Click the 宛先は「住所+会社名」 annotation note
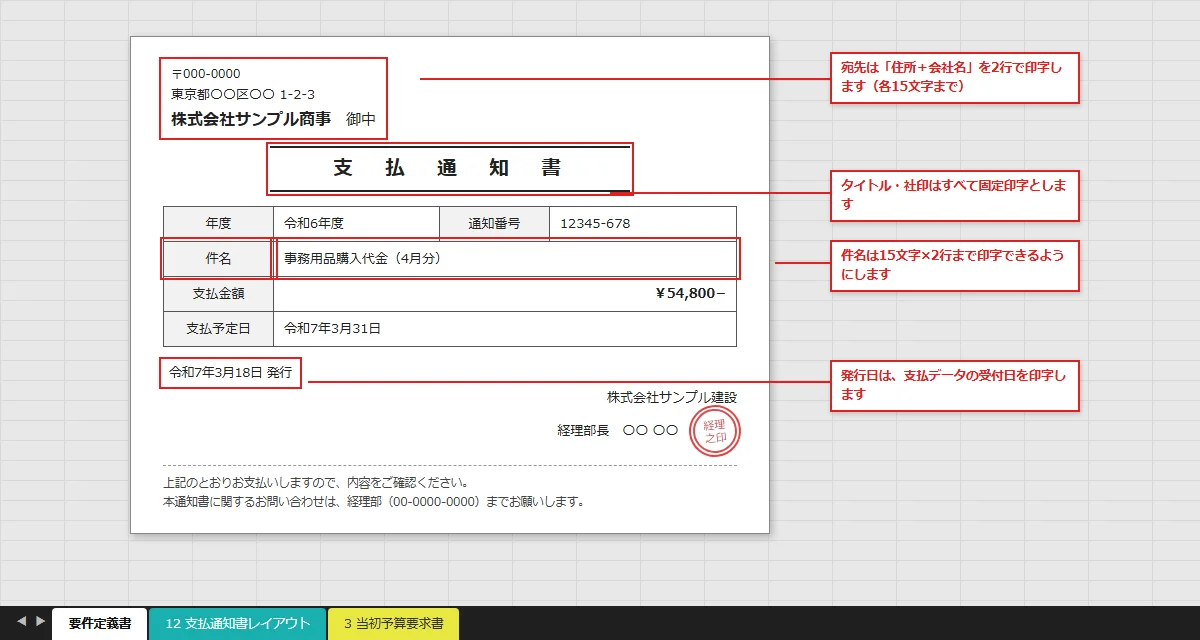This screenshot has width=1200, height=640. click(955, 77)
